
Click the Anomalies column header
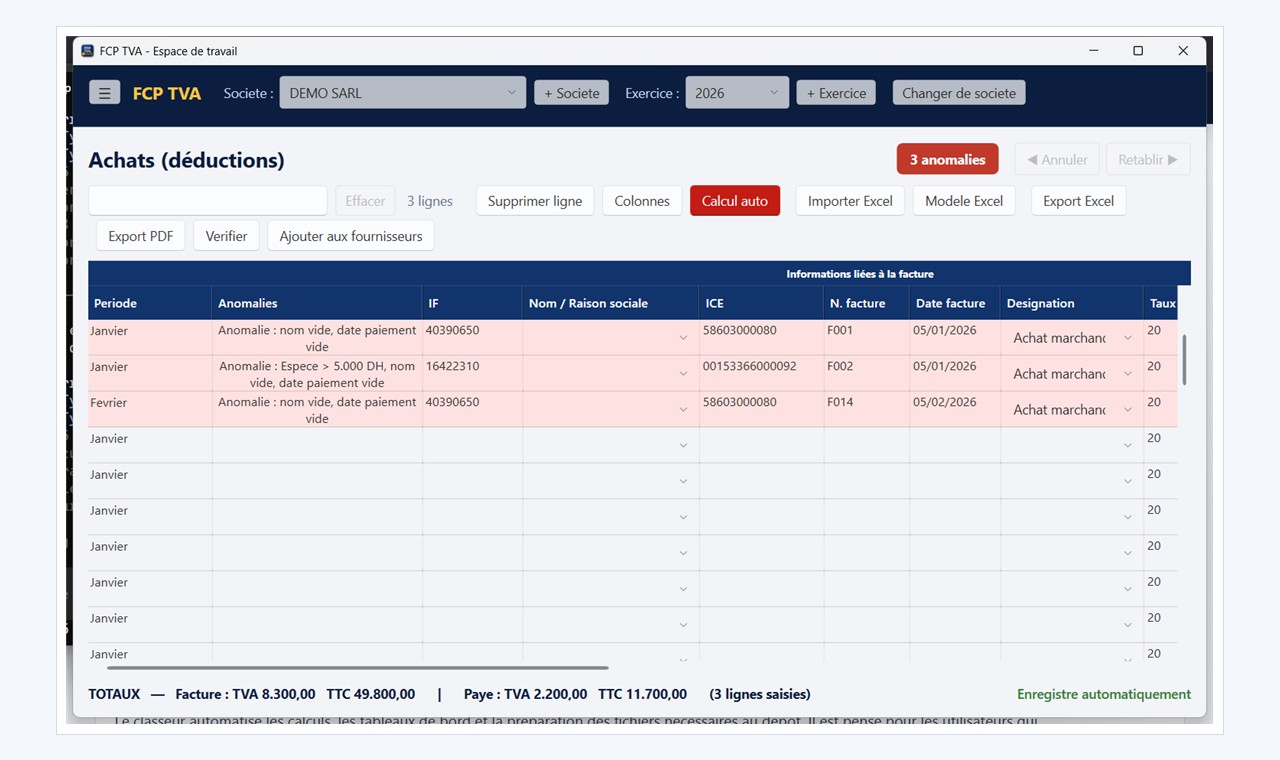point(317,303)
